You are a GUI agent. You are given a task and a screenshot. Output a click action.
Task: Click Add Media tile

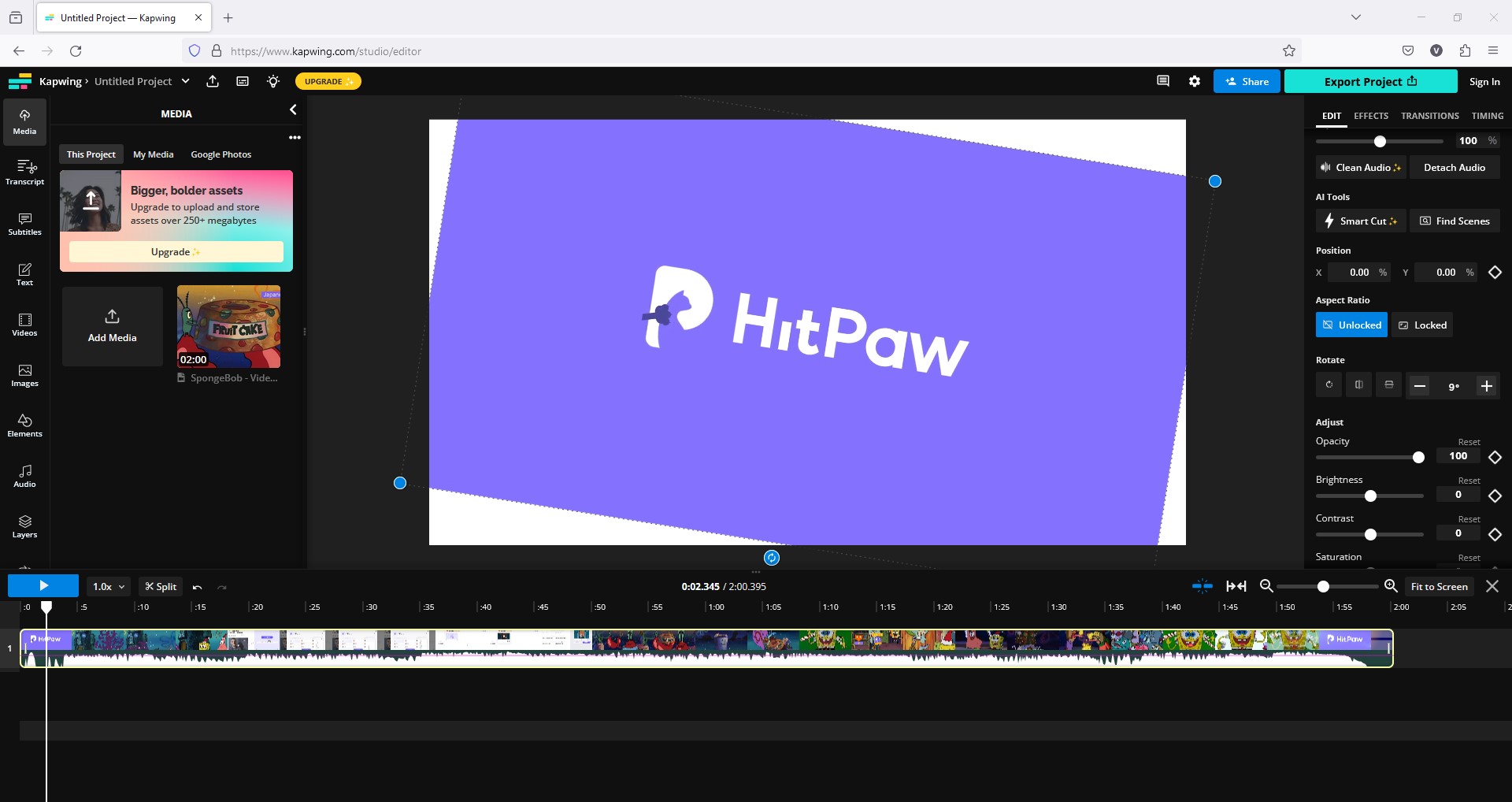(x=113, y=326)
